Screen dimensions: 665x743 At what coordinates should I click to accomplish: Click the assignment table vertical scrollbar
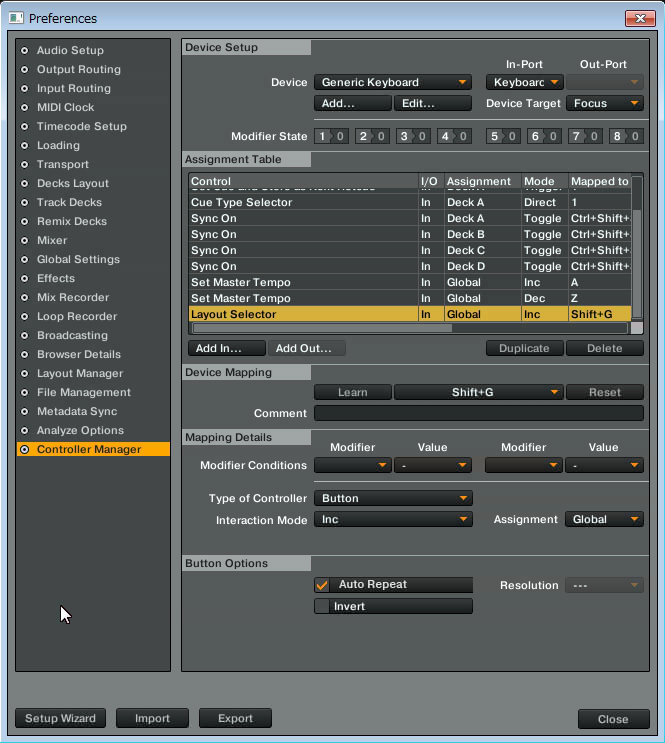point(637,263)
